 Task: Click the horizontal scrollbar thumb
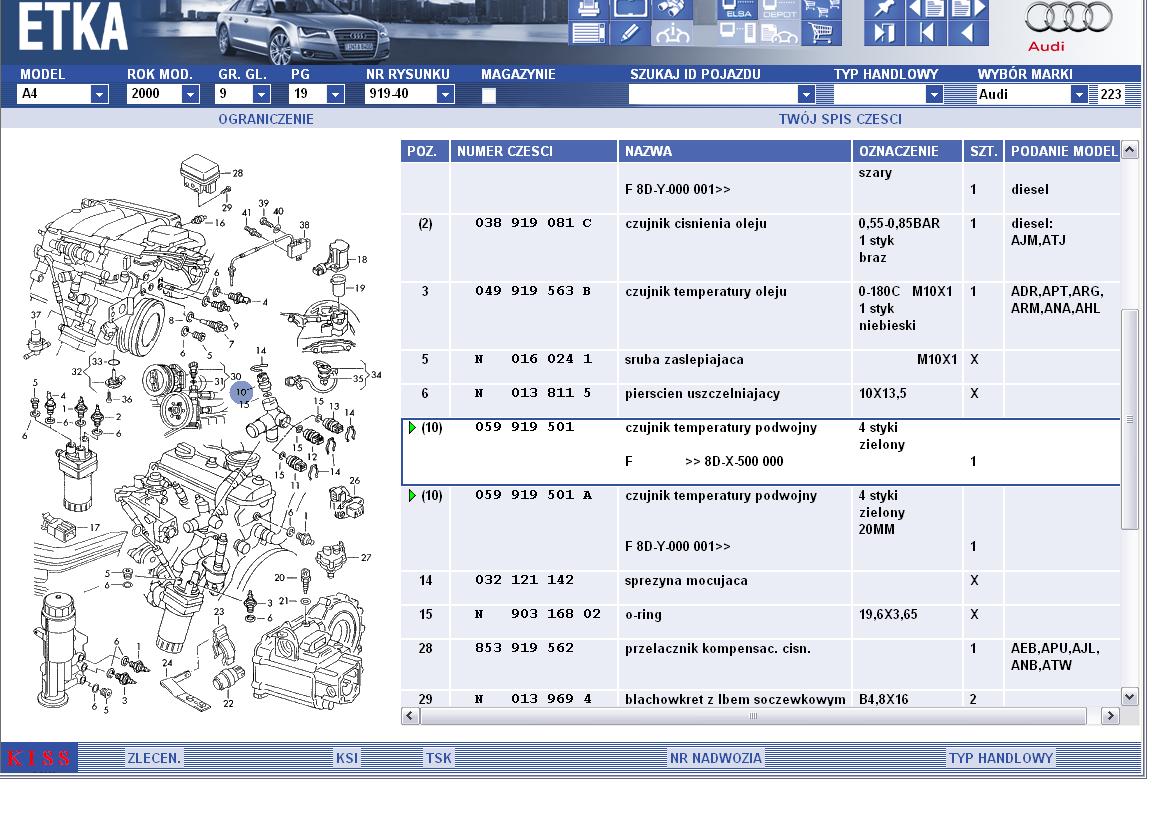[752, 715]
